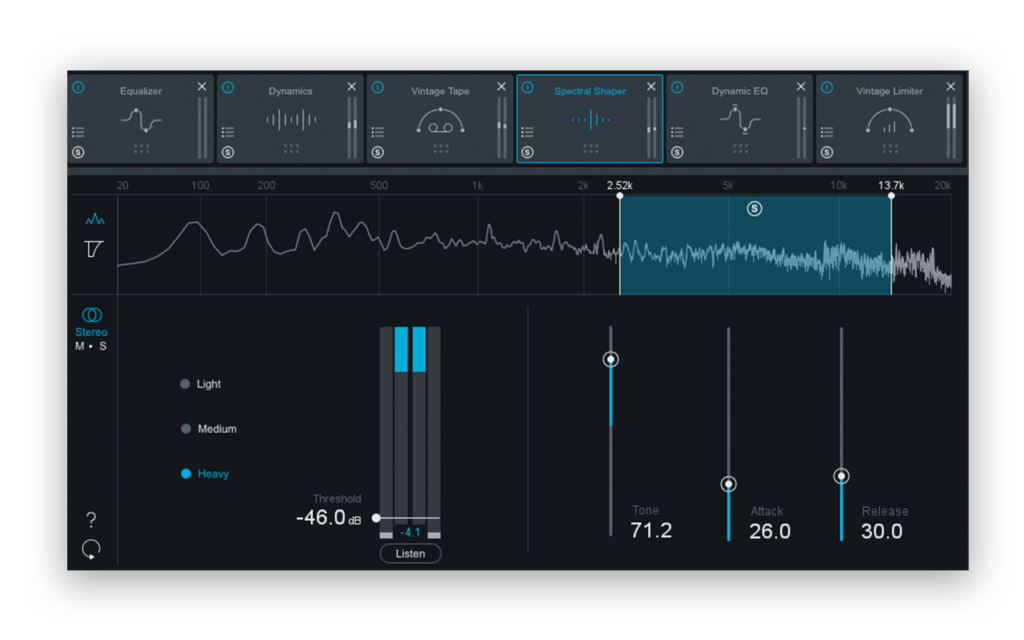Click the -46.0 dB threshold value

pyautogui.click(x=328, y=517)
